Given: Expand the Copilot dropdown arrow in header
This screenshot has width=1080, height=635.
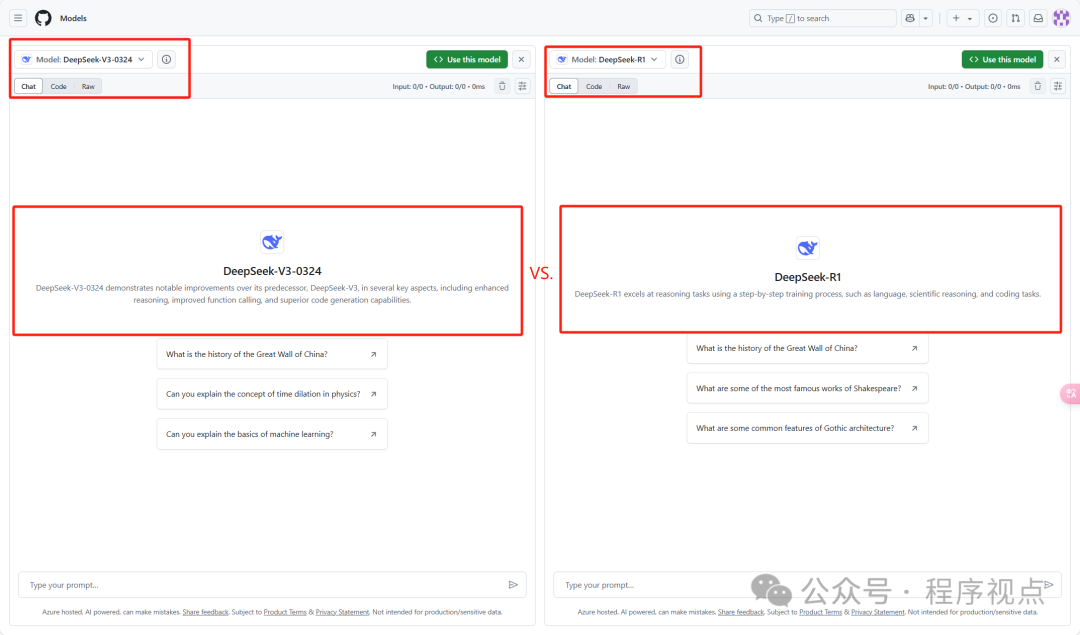Looking at the screenshot, I should coord(926,19).
